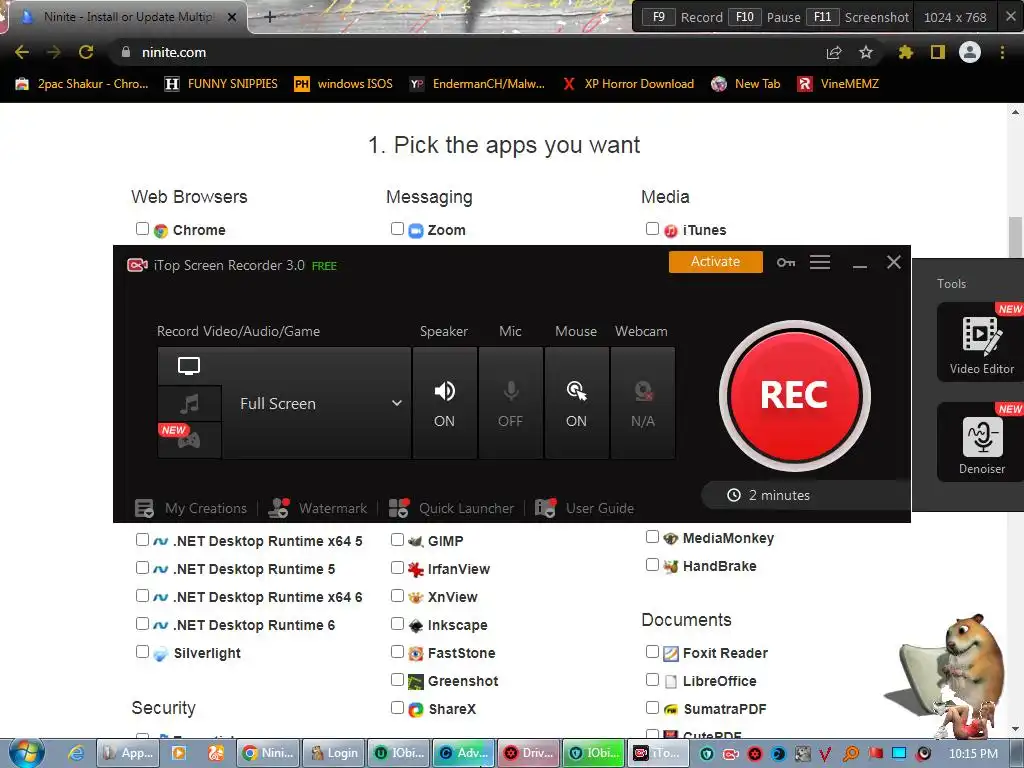Viewport: 1024px width, 768px height.
Task: Open the VineMEMZ bookmark
Action: coord(839,84)
